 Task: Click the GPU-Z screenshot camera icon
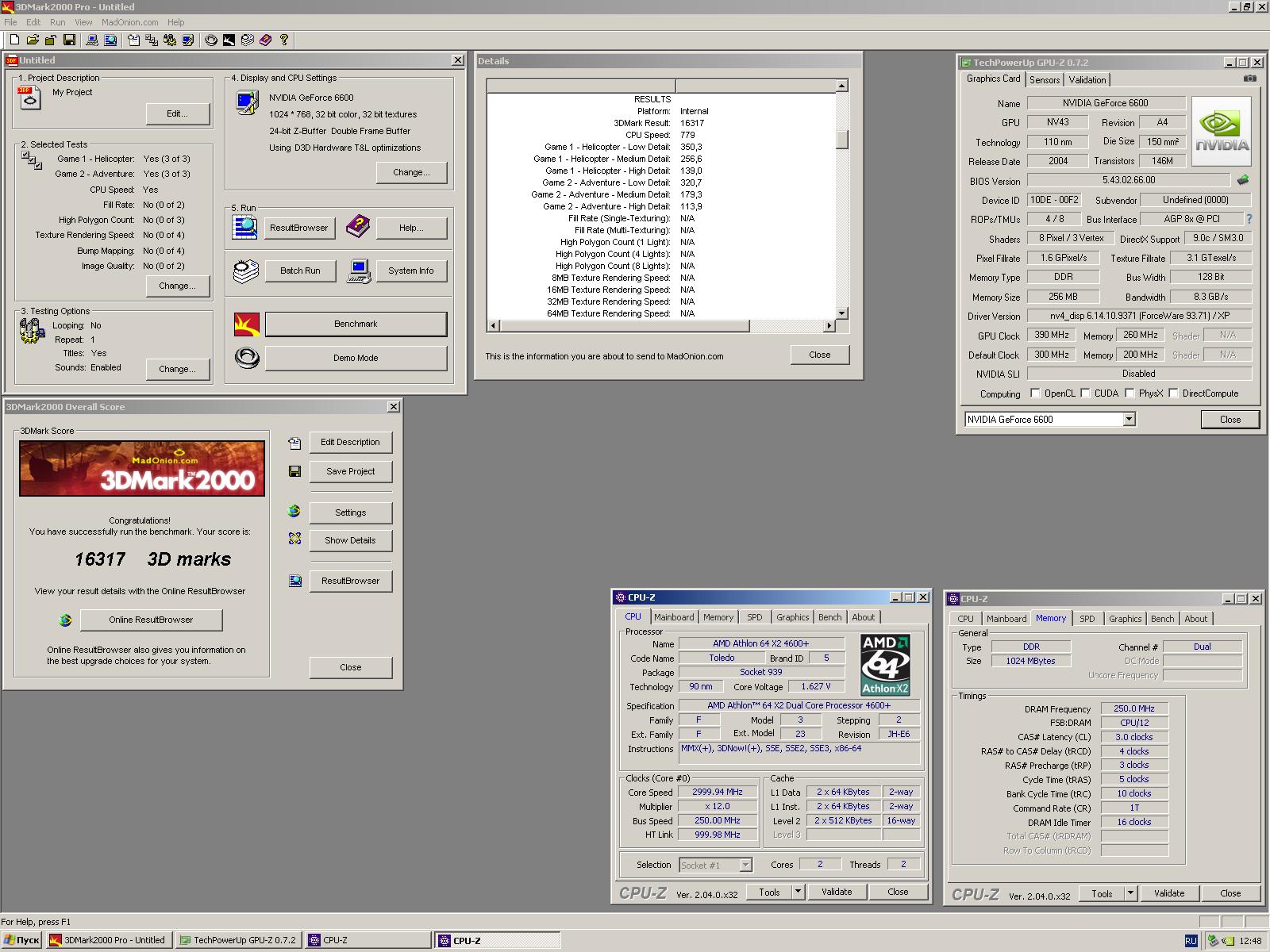1249,79
